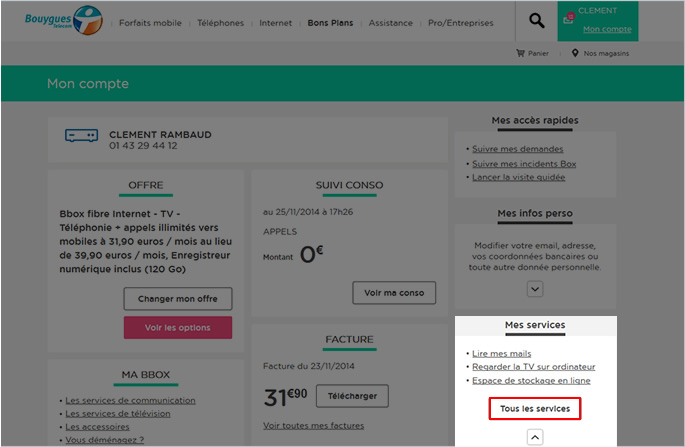Click the APPELS label
This screenshot has height=447, width=685.
tap(280, 232)
